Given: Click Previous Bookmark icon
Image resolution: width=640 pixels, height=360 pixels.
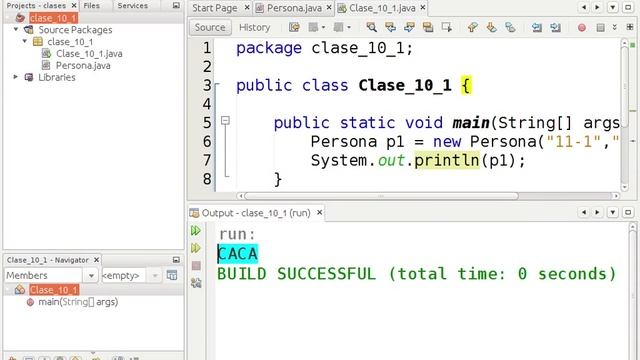Looking at the screenshot, I should [x=473, y=27].
